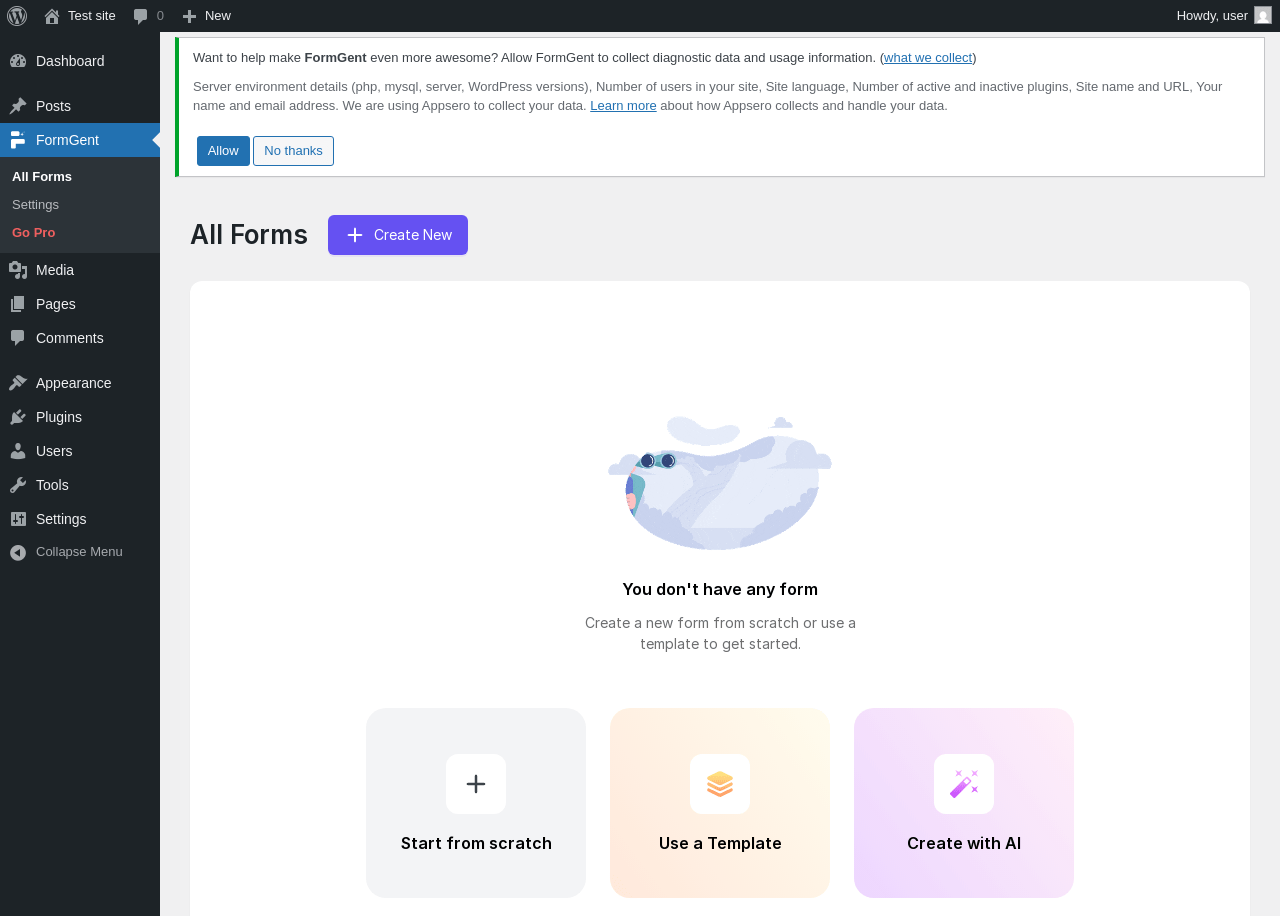Click the Media icon in sidebar
Viewport: 1280px width, 916px height.
[x=18, y=270]
